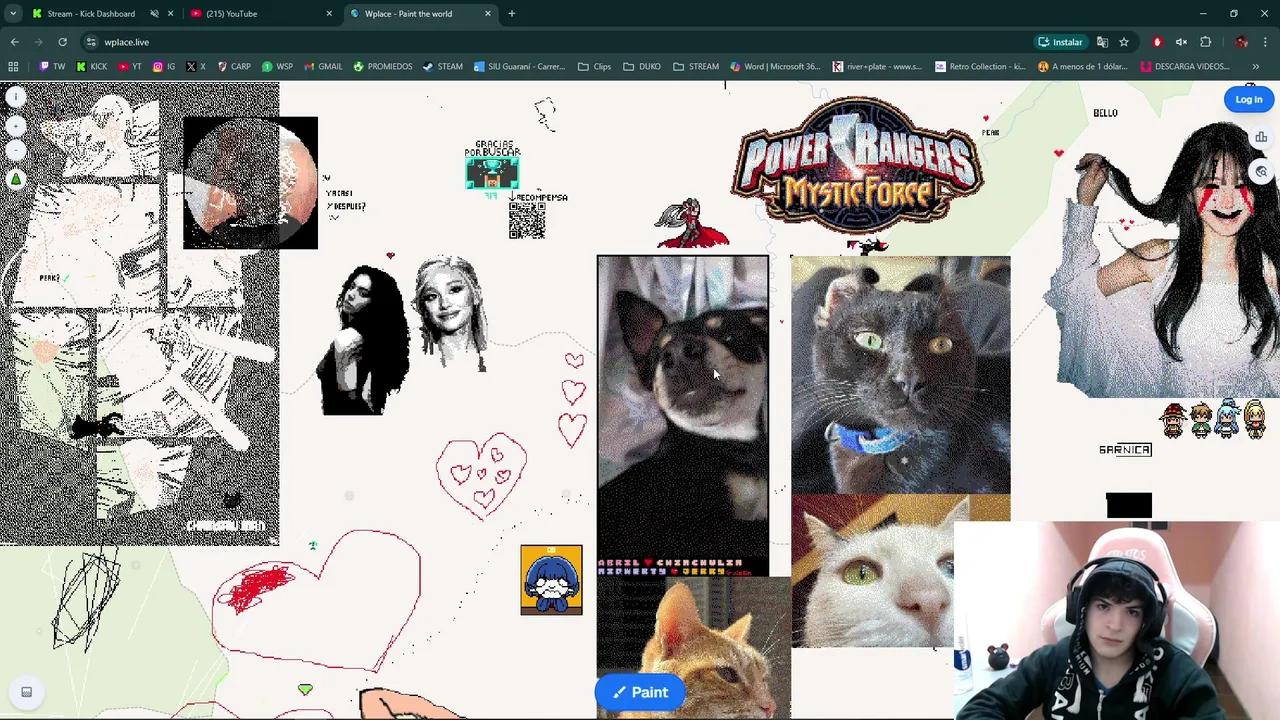Open the X bookmark
The height and width of the screenshot is (720, 1280).
pos(196,67)
